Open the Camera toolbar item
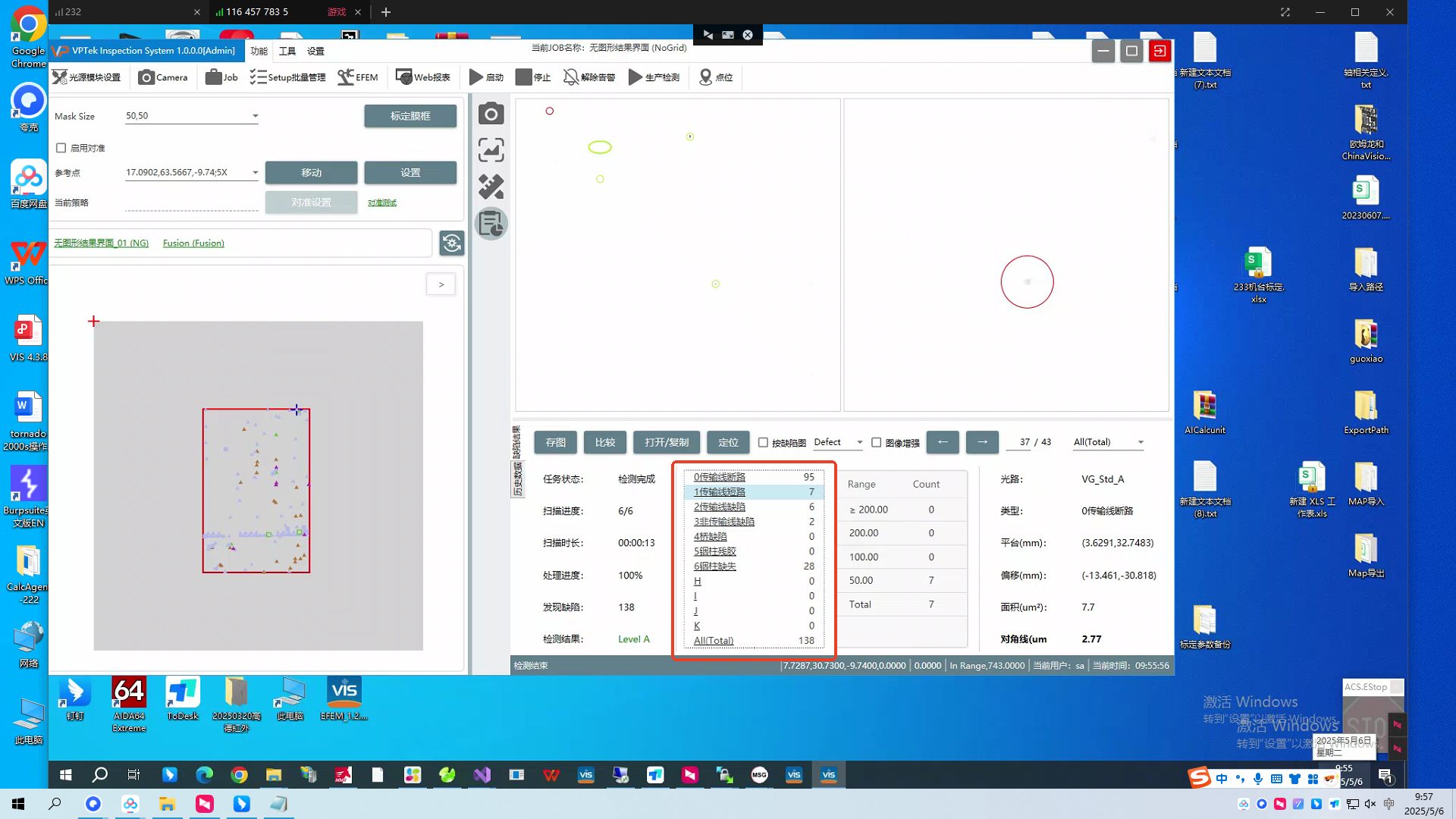Screen dimensions: 1456x819 (163, 77)
